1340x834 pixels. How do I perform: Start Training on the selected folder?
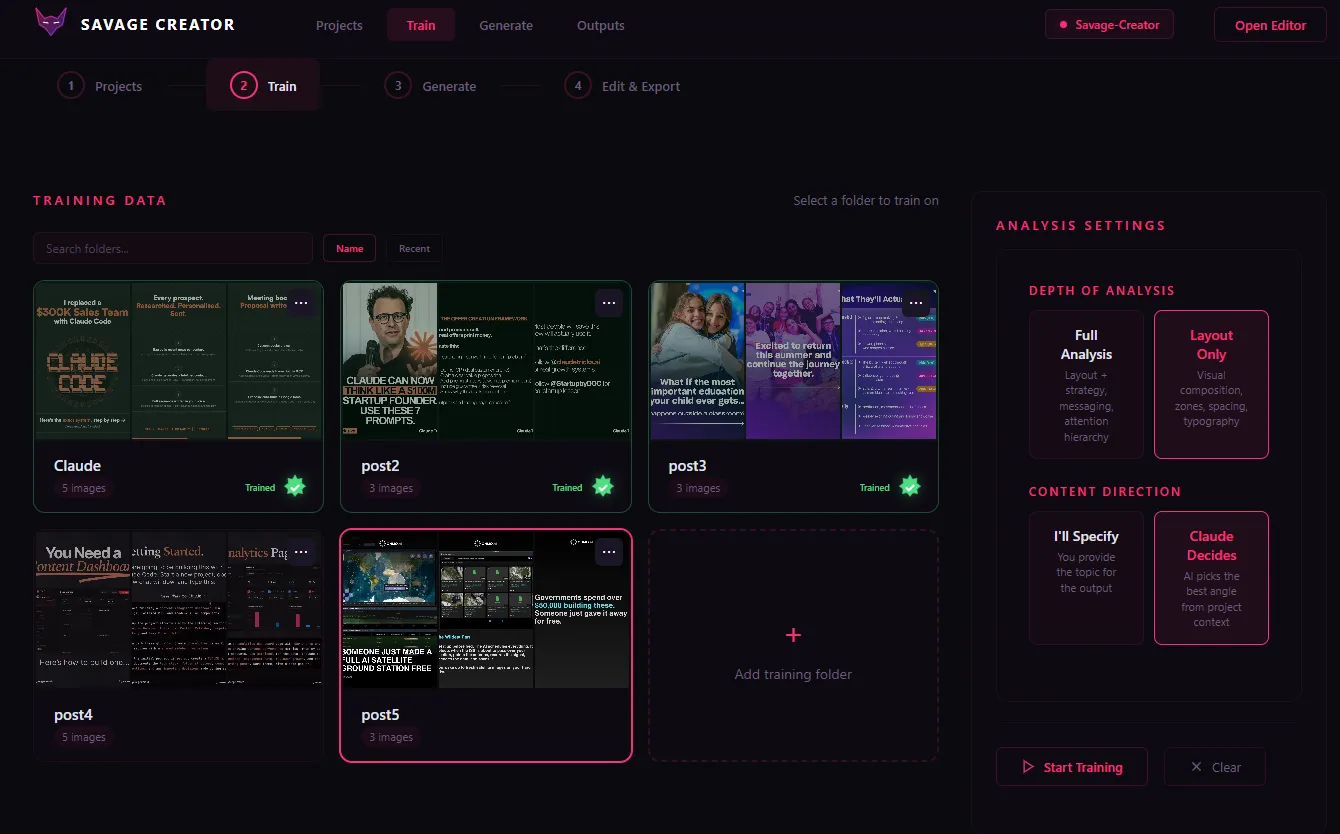[x=1072, y=767]
